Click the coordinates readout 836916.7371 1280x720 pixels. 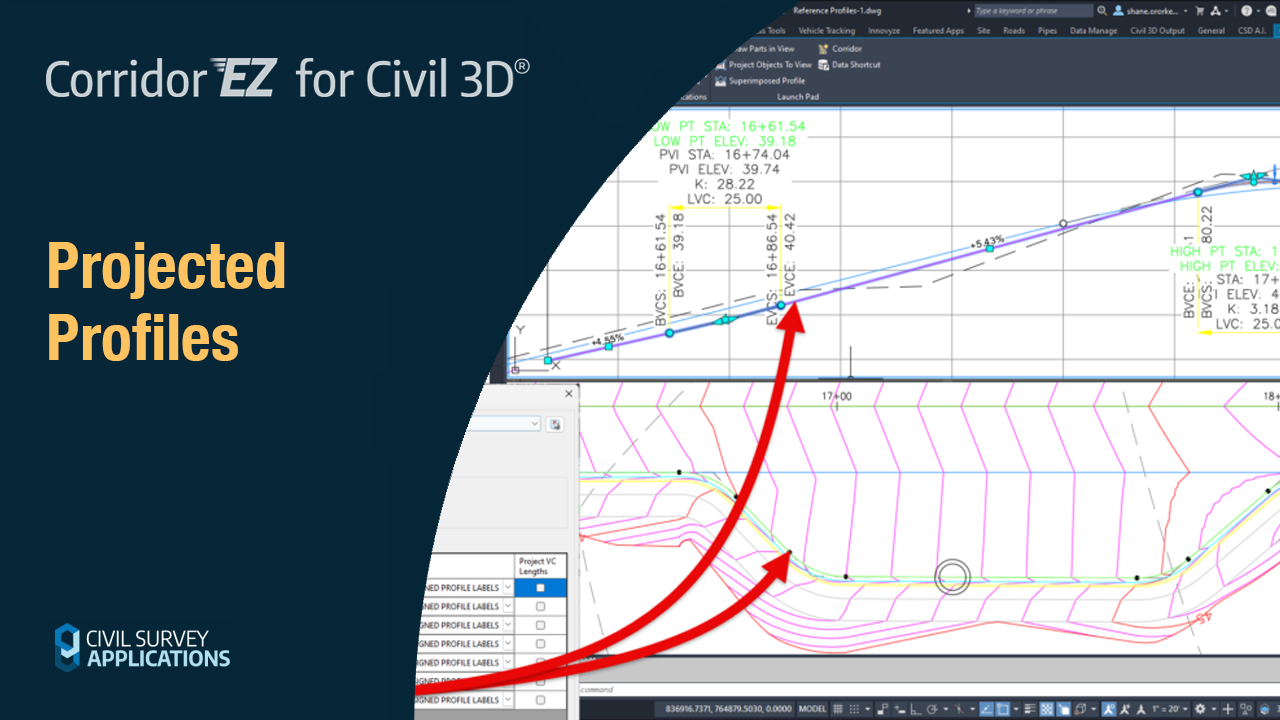(728, 709)
